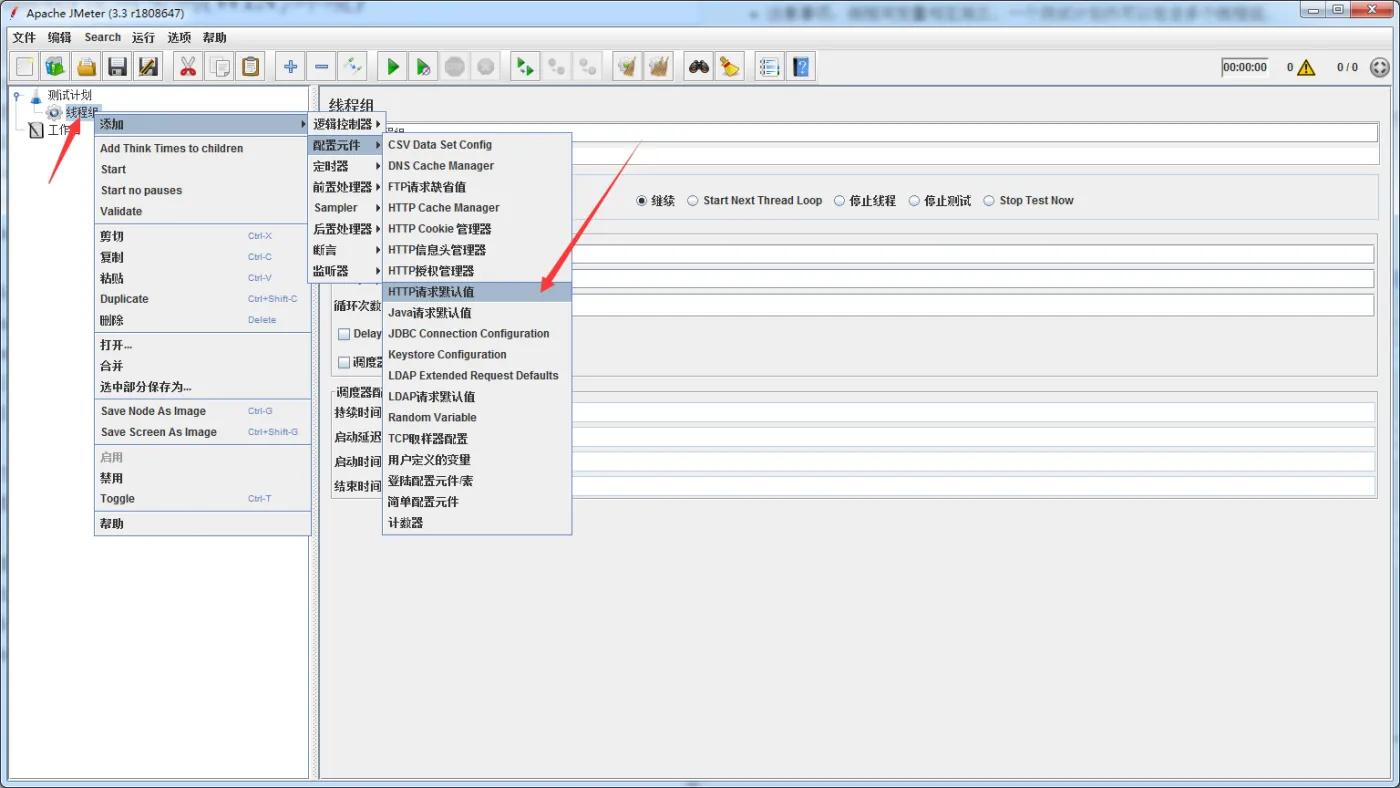Viewport: 1400px width, 788px height.
Task: Click the Open folder toolbar icon
Action: 87,67
